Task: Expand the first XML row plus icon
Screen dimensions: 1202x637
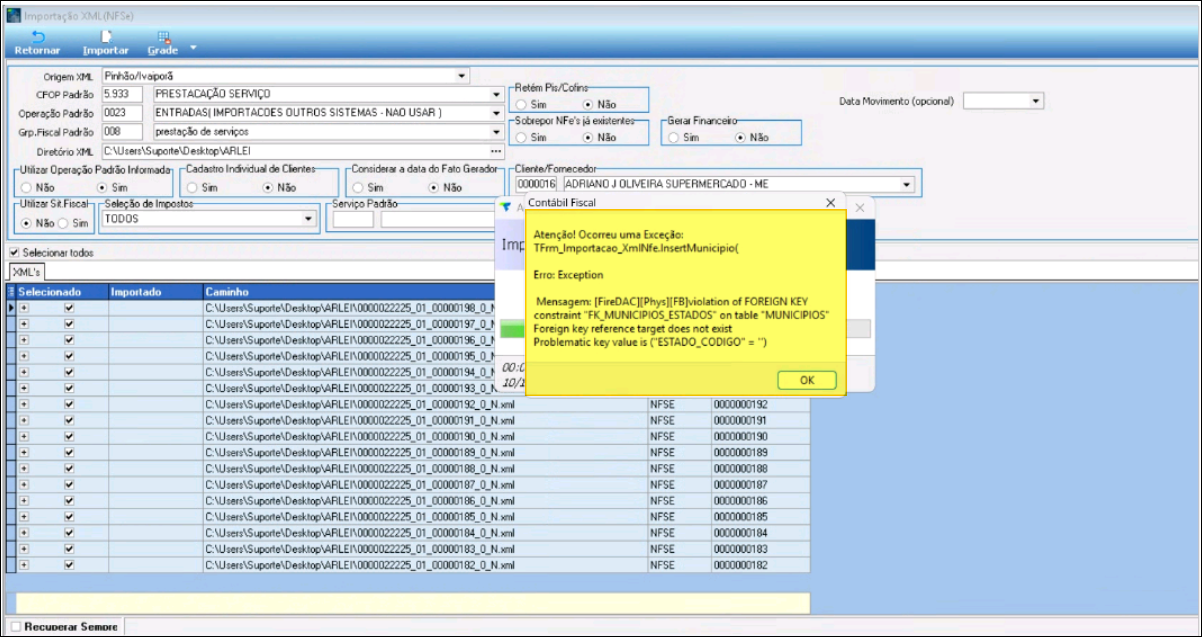Action: (24, 309)
